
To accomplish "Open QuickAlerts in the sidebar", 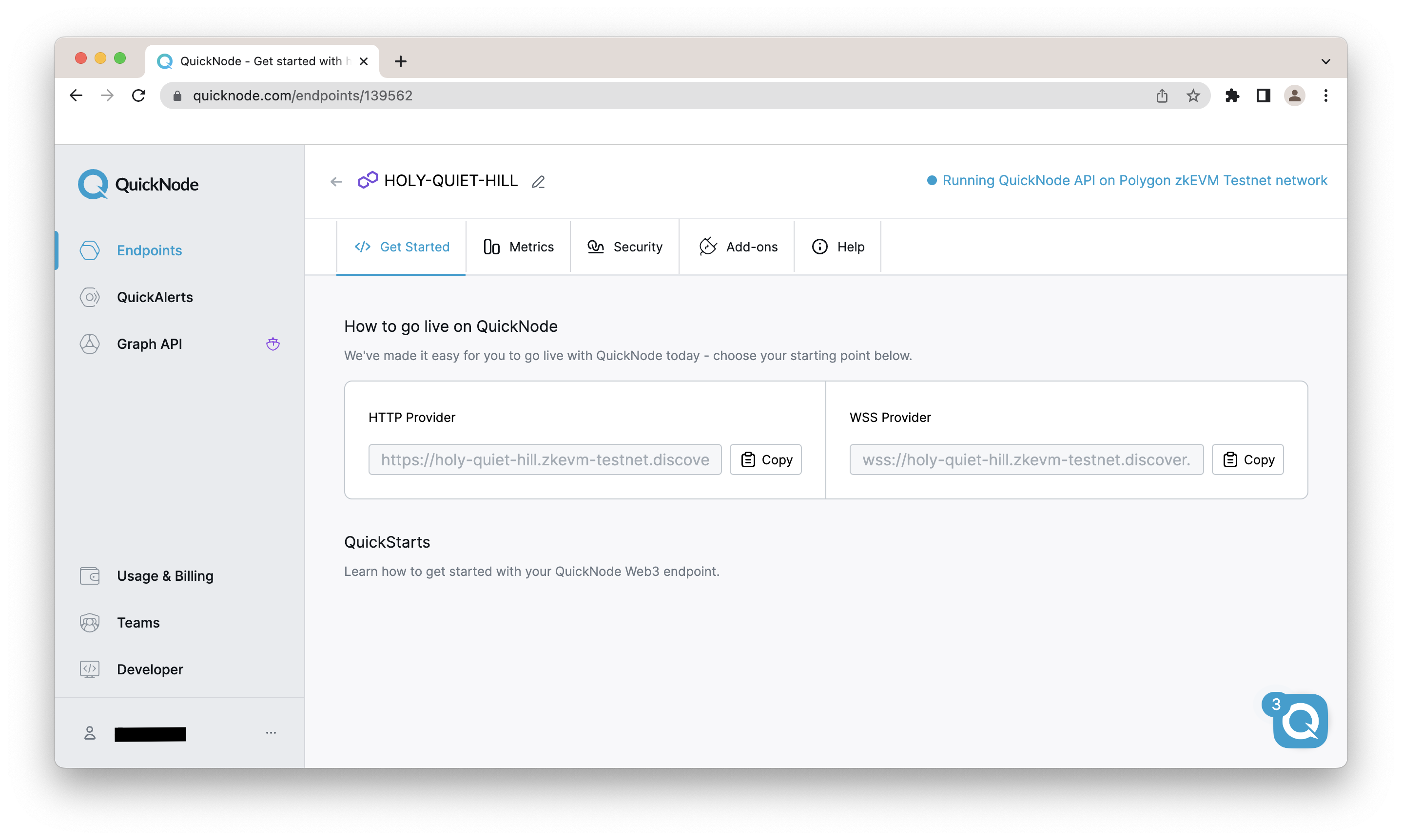I will coord(155,297).
